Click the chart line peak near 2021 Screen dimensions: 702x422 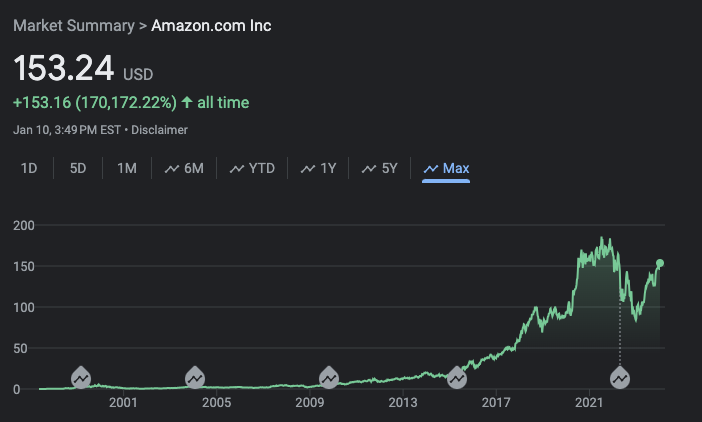click(x=602, y=238)
